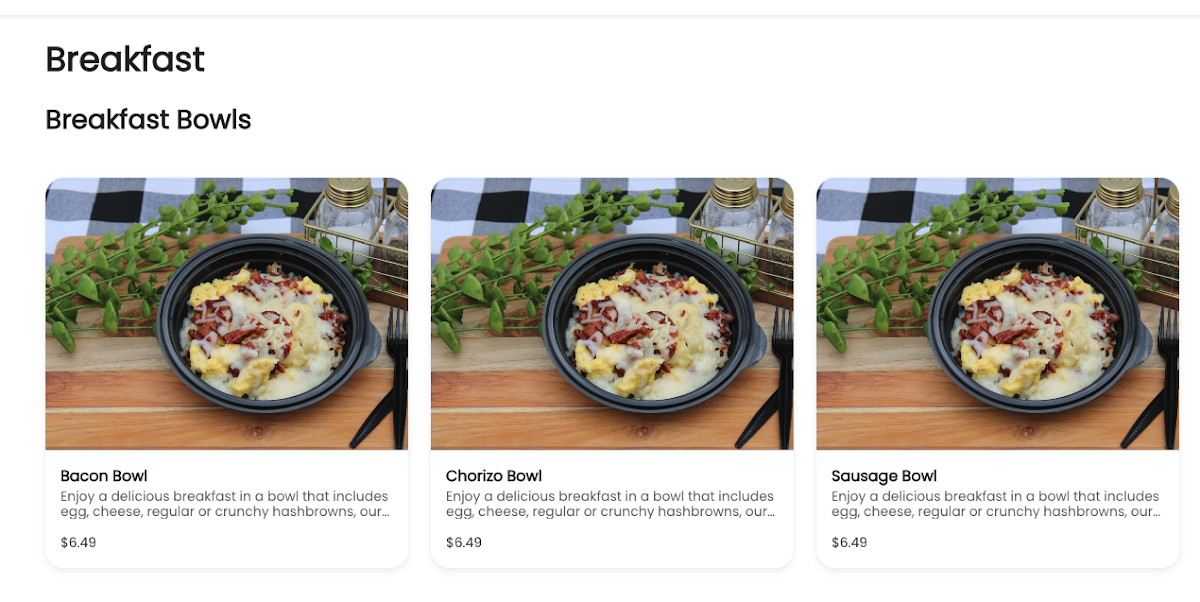Select the Sausage Bowl description text
Image resolution: width=1200 pixels, height=602 pixels.
[x=995, y=504]
